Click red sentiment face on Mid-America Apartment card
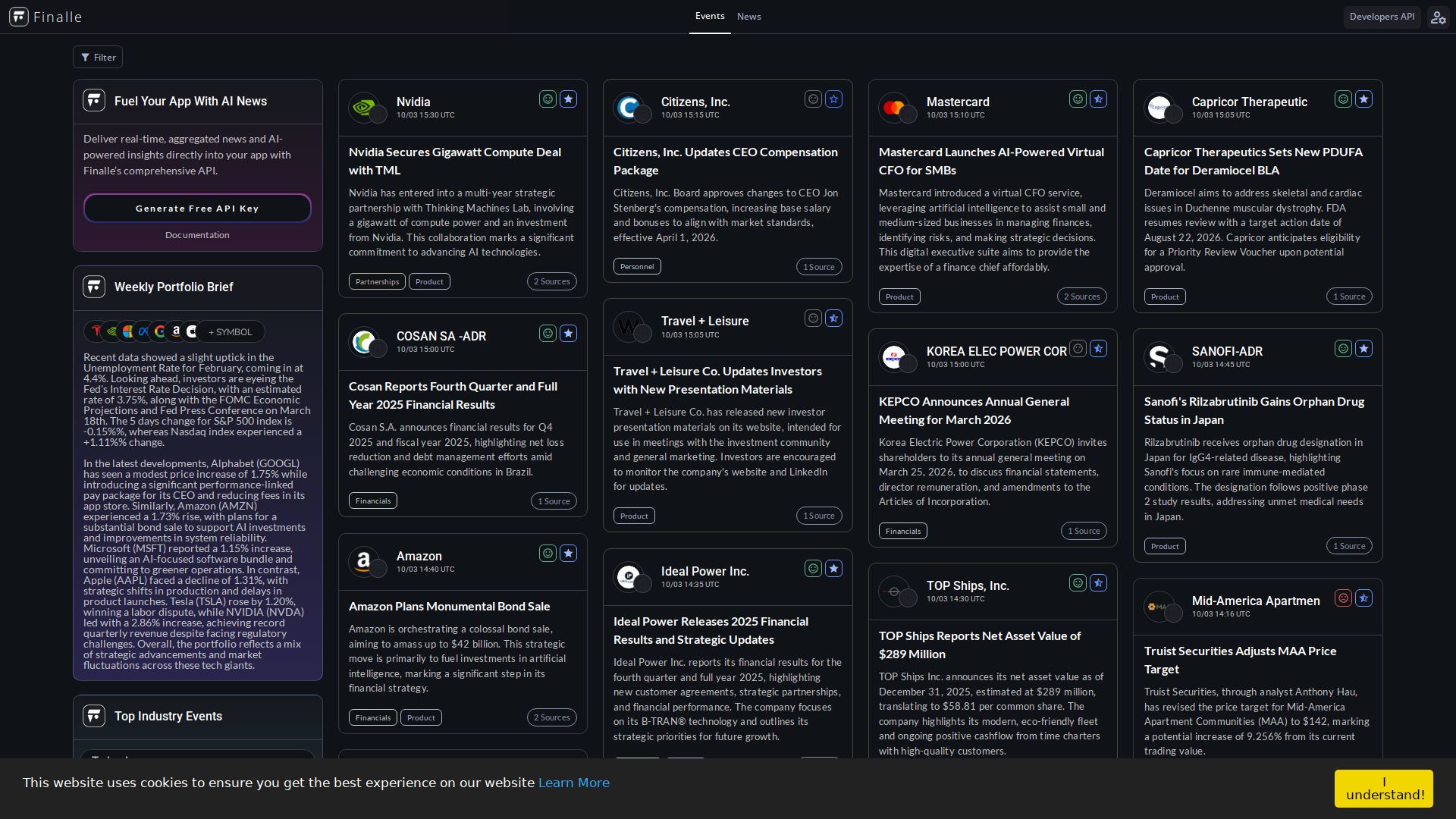The width and height of the screenshot is (1456, 819). click(x=1343, y=598)
